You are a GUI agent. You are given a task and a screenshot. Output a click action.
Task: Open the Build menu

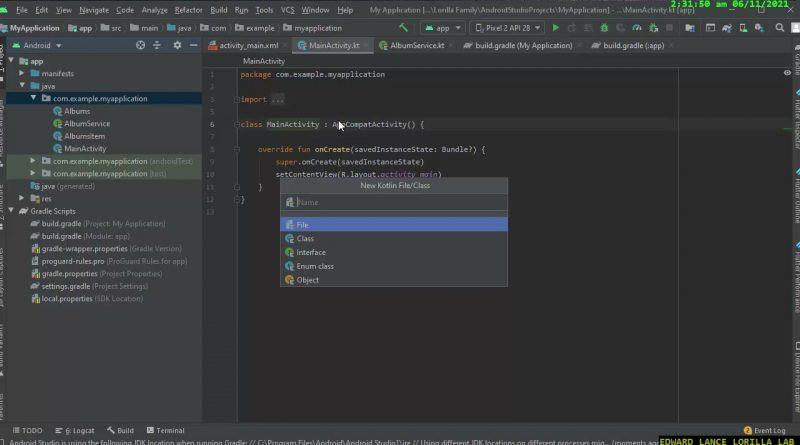(218, 10)
